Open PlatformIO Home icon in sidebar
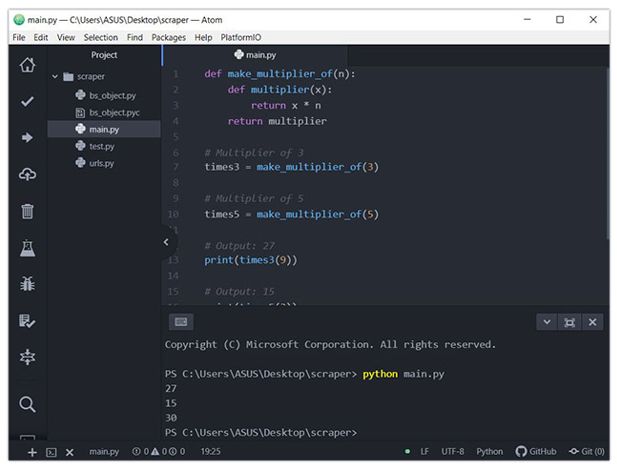 click(28, 65)
